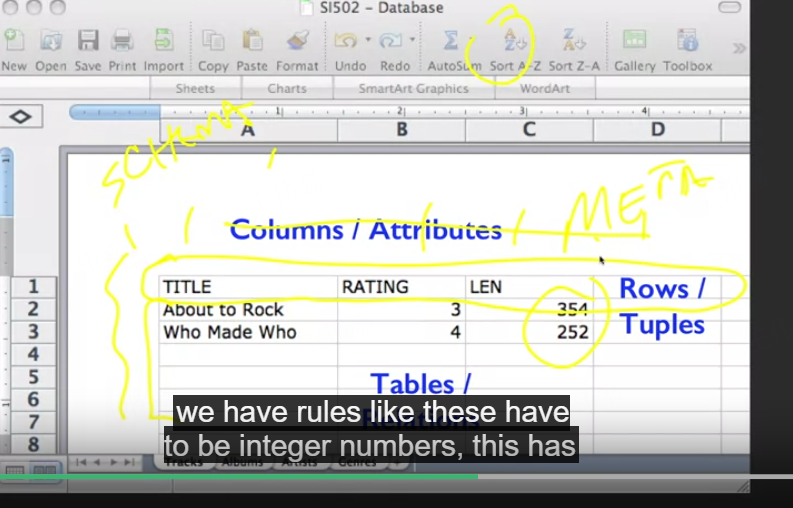Image resolution: width=793 pixels, height=508 pixels.
Task: Show more toolbar items via overflow chevrons
Action: coord(739,48)
